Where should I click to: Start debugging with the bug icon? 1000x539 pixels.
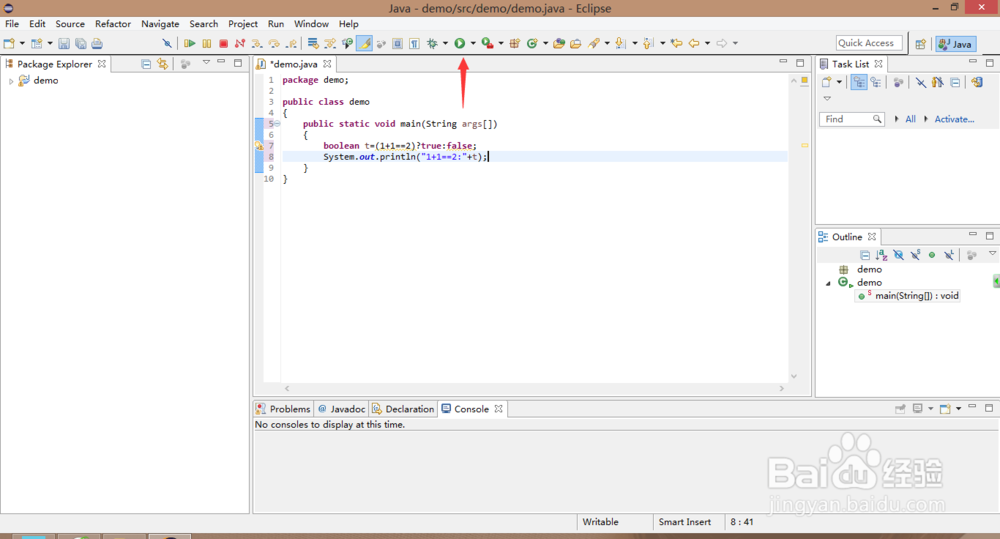432,43
